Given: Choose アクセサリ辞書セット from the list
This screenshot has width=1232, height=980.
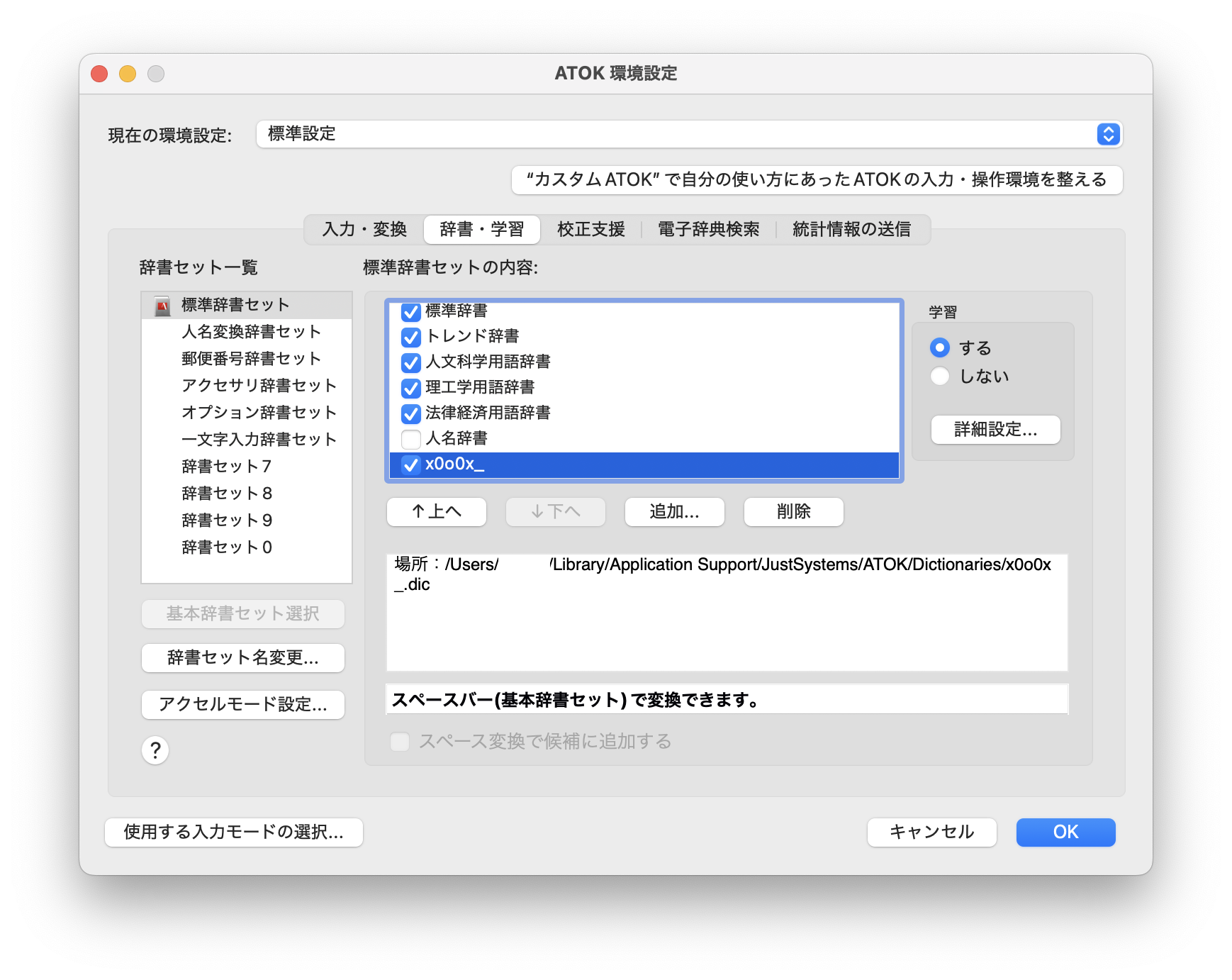Looking at the screenshot, I should [x=247, y=386].
